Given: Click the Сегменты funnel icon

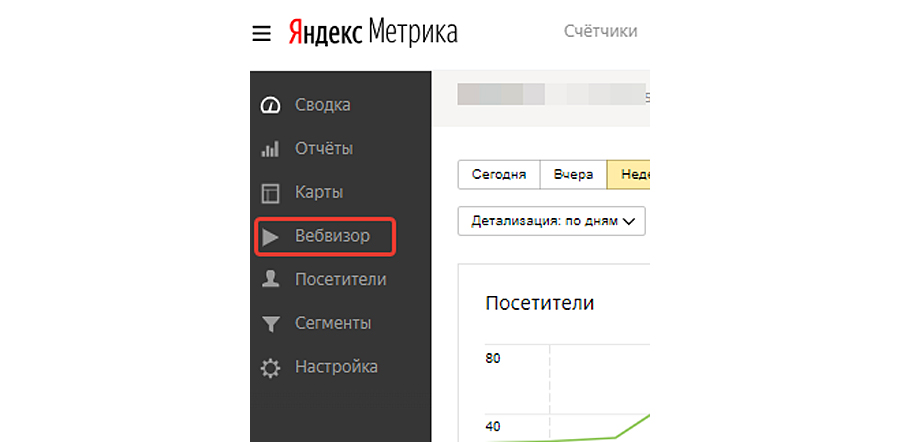Looking at the screenshot, I should (270, 324).
